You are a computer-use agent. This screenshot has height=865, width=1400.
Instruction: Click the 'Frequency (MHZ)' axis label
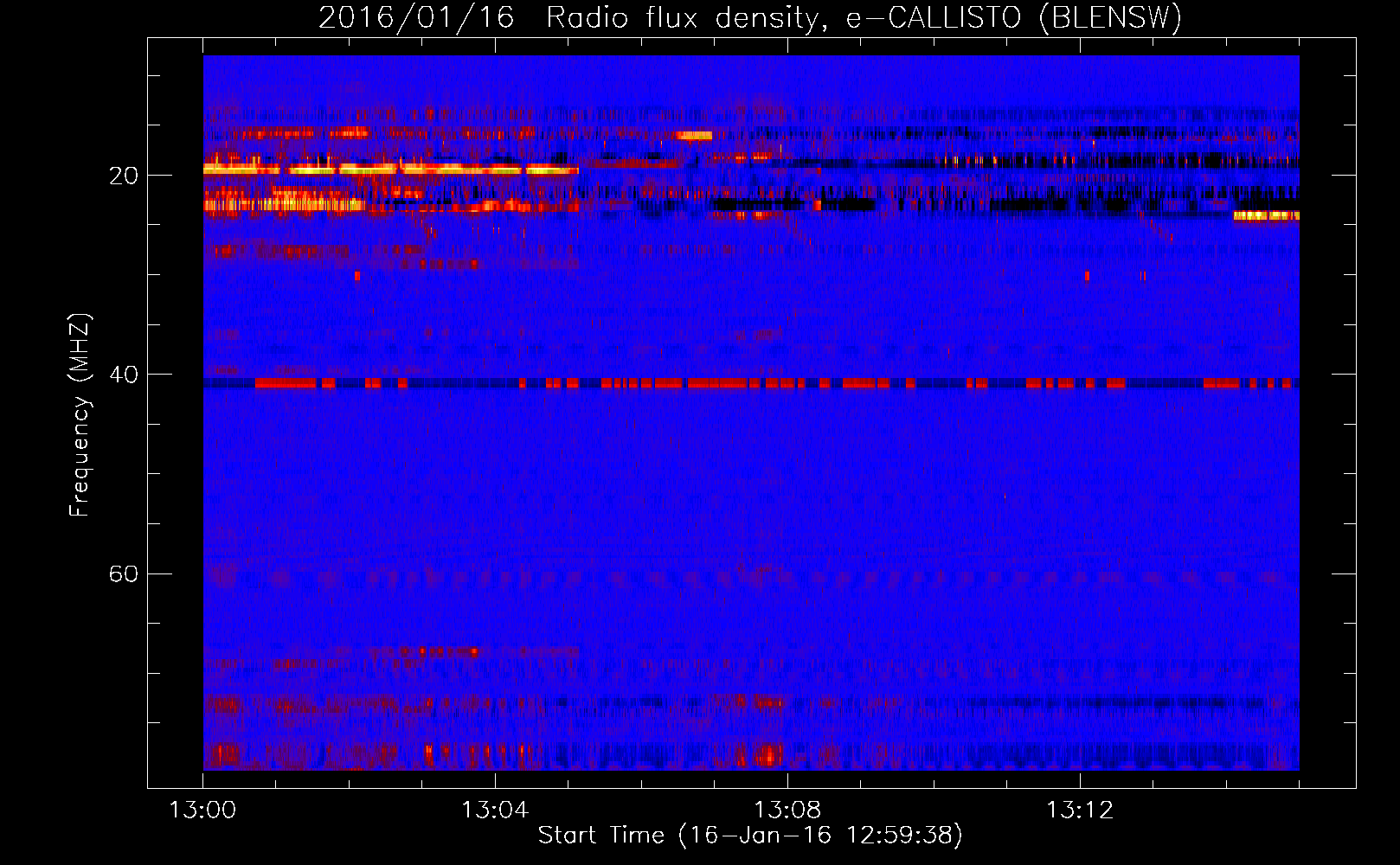click(80, 415)
